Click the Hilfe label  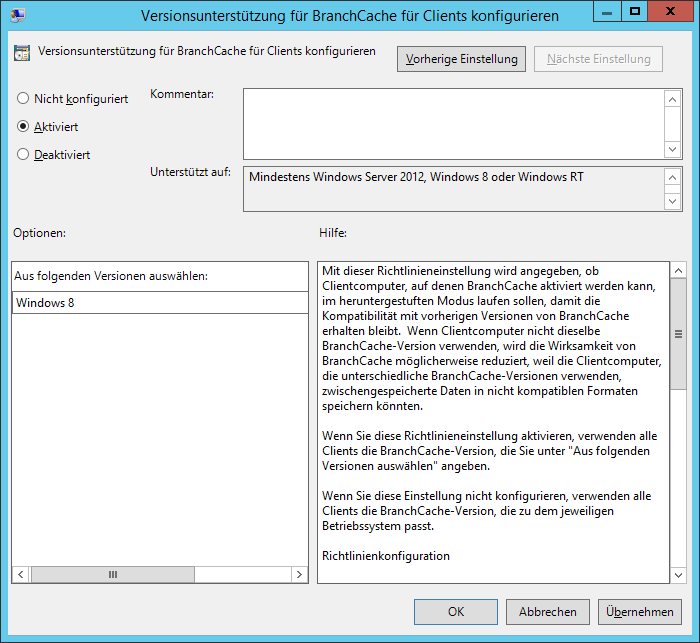(333, 233)
